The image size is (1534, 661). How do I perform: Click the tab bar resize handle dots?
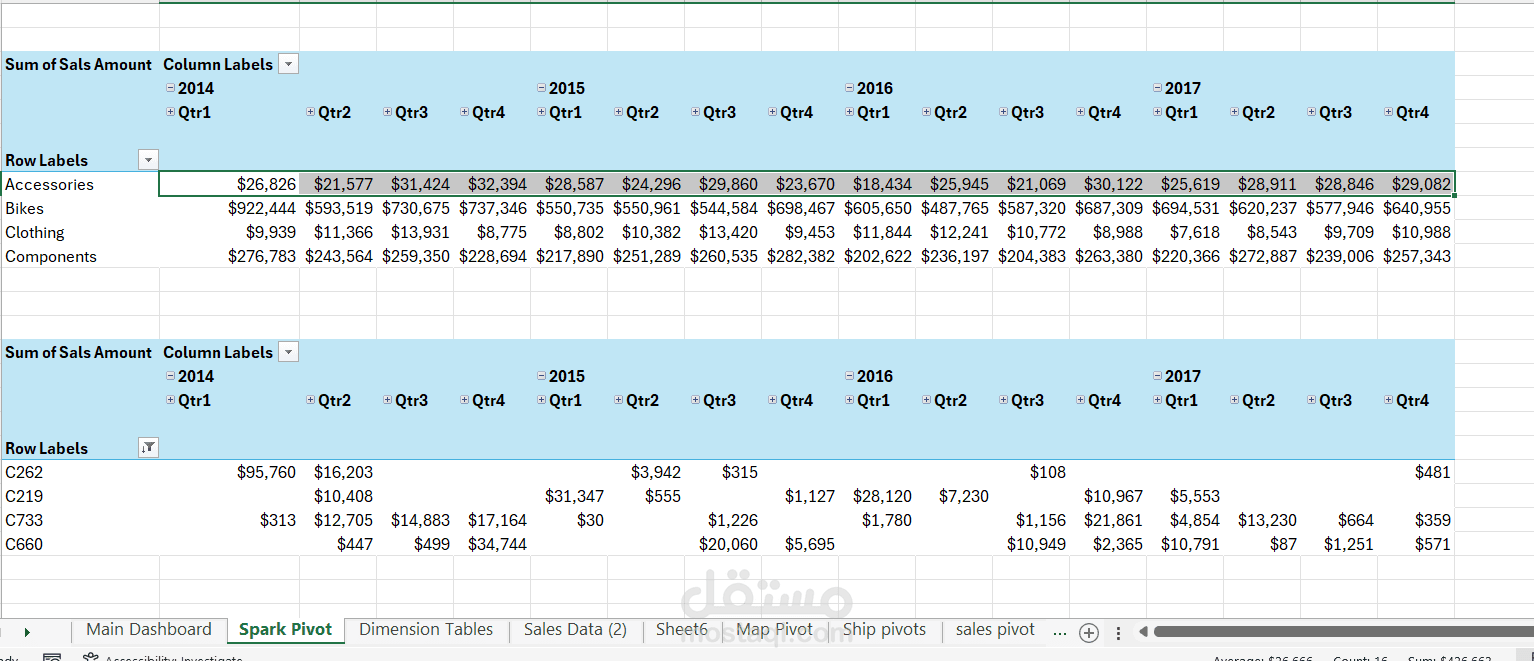pyautogui.click(x=1118, y=632)
